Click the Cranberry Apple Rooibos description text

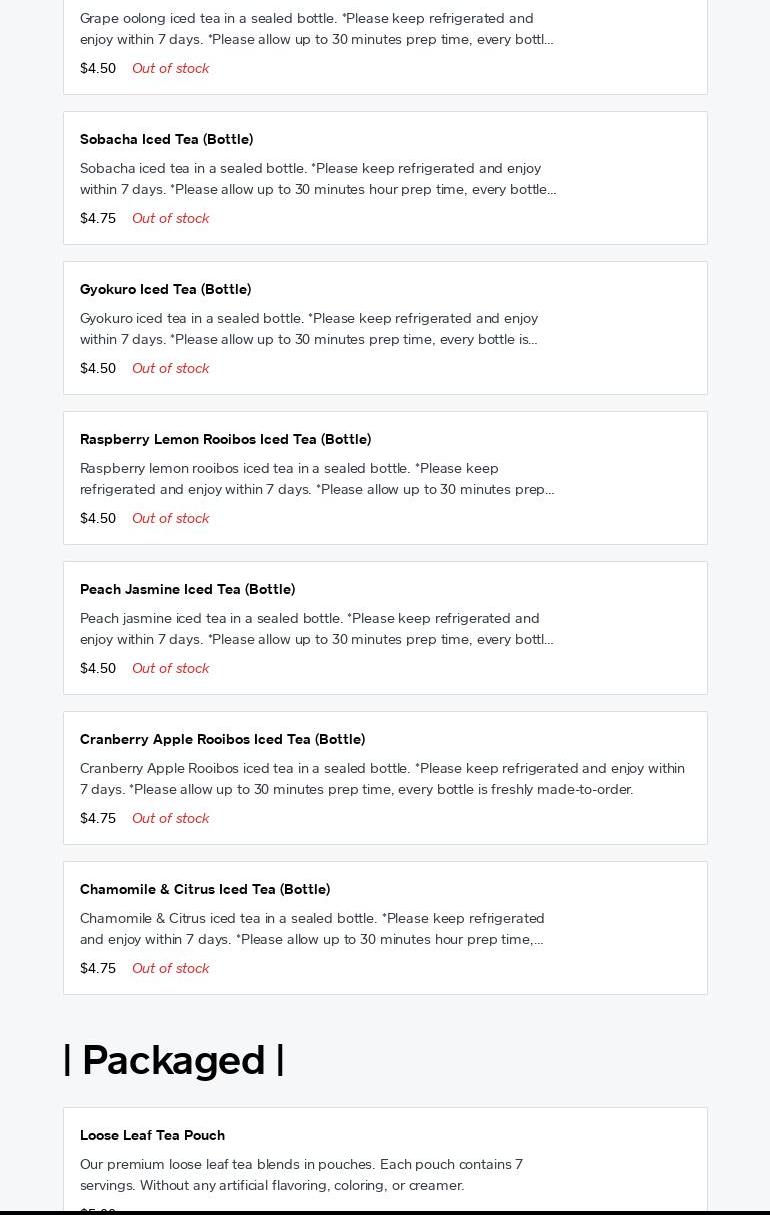coord(382,779)
